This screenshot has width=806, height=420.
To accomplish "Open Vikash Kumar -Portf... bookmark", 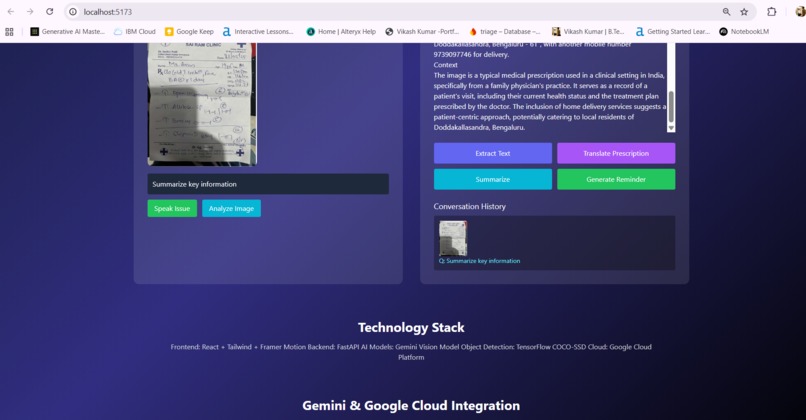I will (422, 31).
